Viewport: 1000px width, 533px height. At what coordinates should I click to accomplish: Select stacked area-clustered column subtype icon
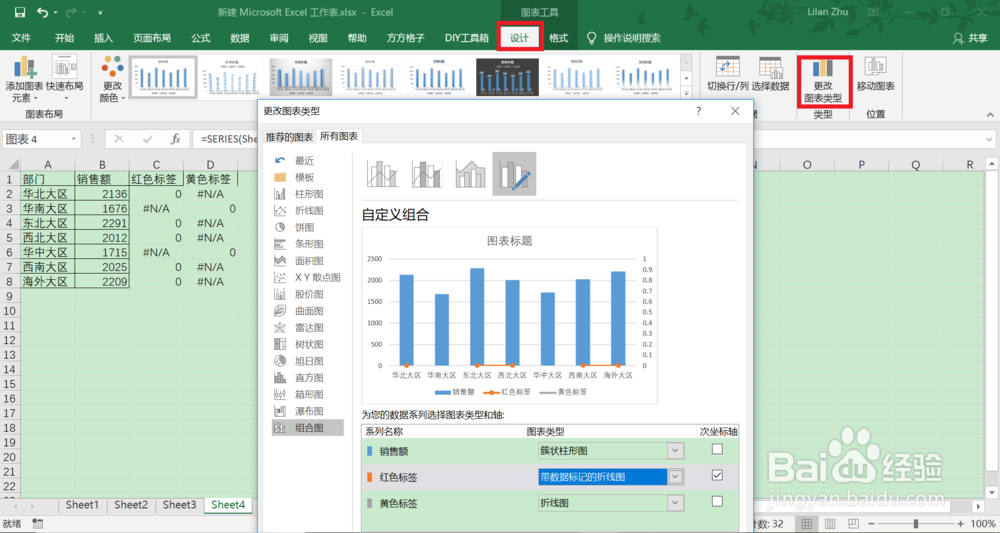470,173
